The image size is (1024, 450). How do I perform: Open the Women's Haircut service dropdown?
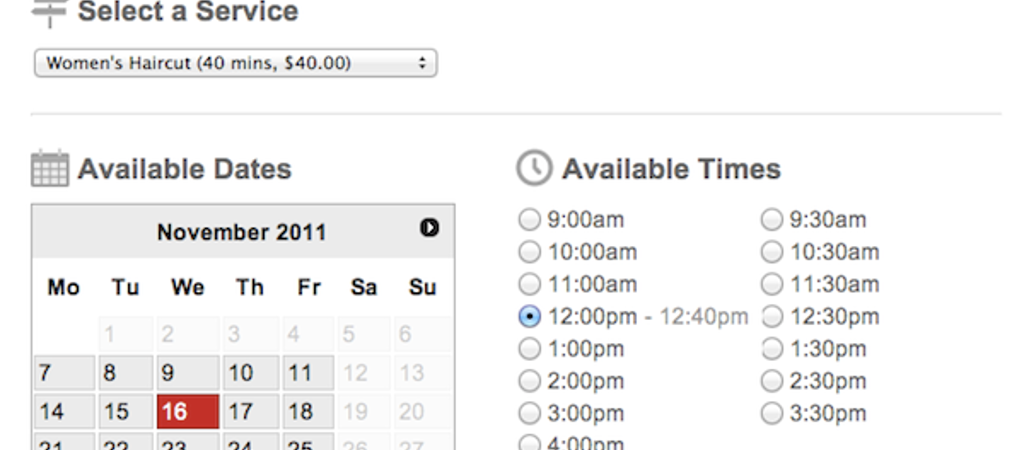pos(236,63)
